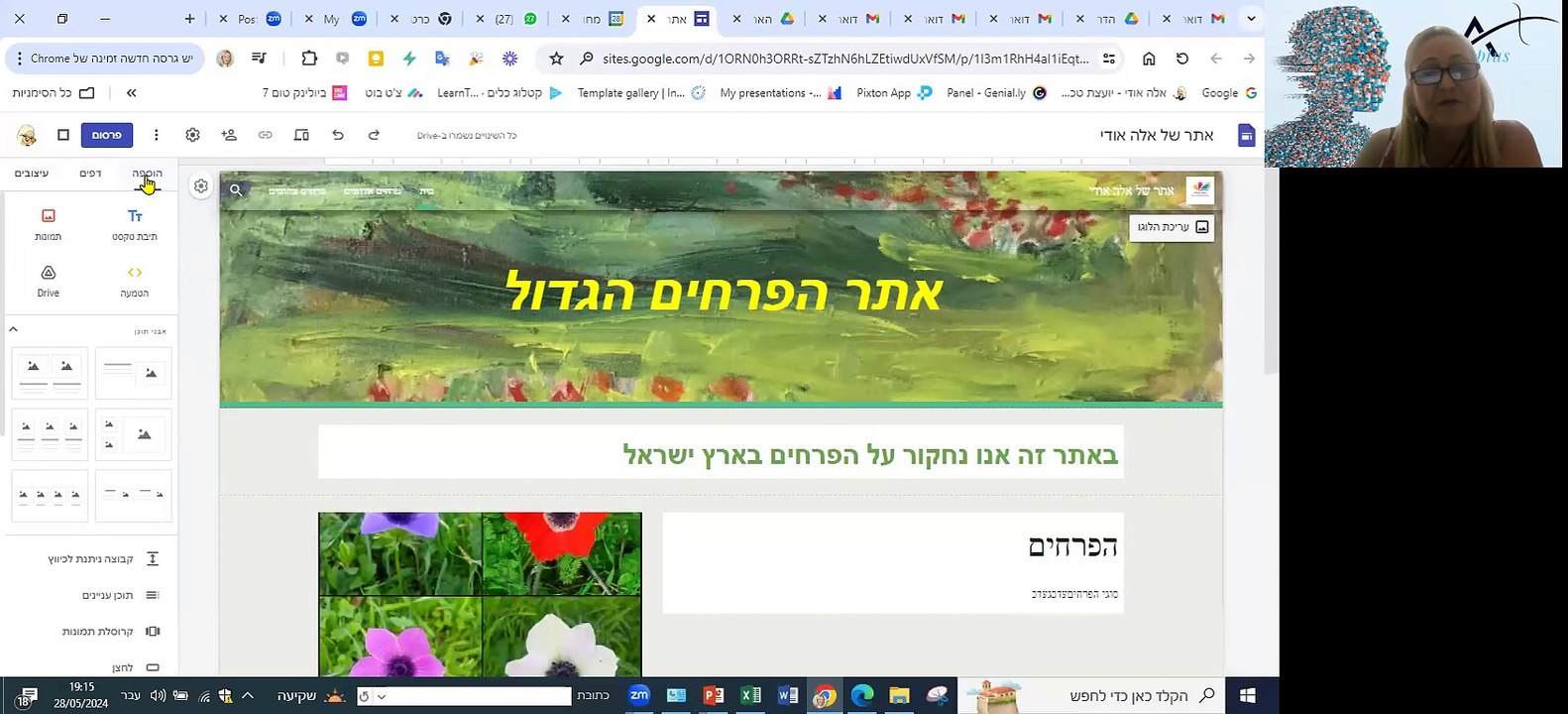Viewport: 1568px width, 714px height.
Task: Open Zoom from the taskbar
Action: (639, 696)
